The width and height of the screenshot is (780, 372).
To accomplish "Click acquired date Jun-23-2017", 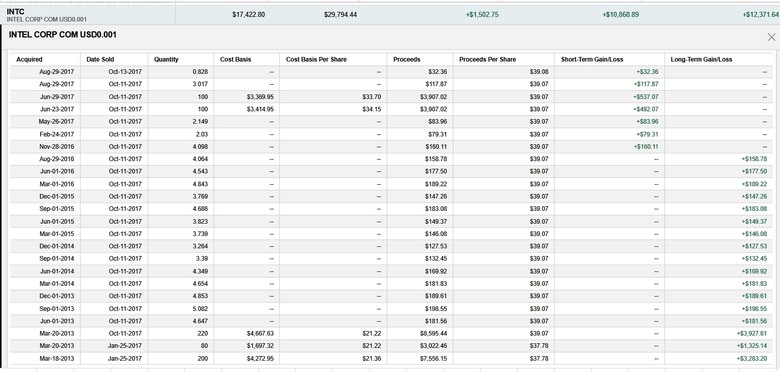I will pos(56,109).
